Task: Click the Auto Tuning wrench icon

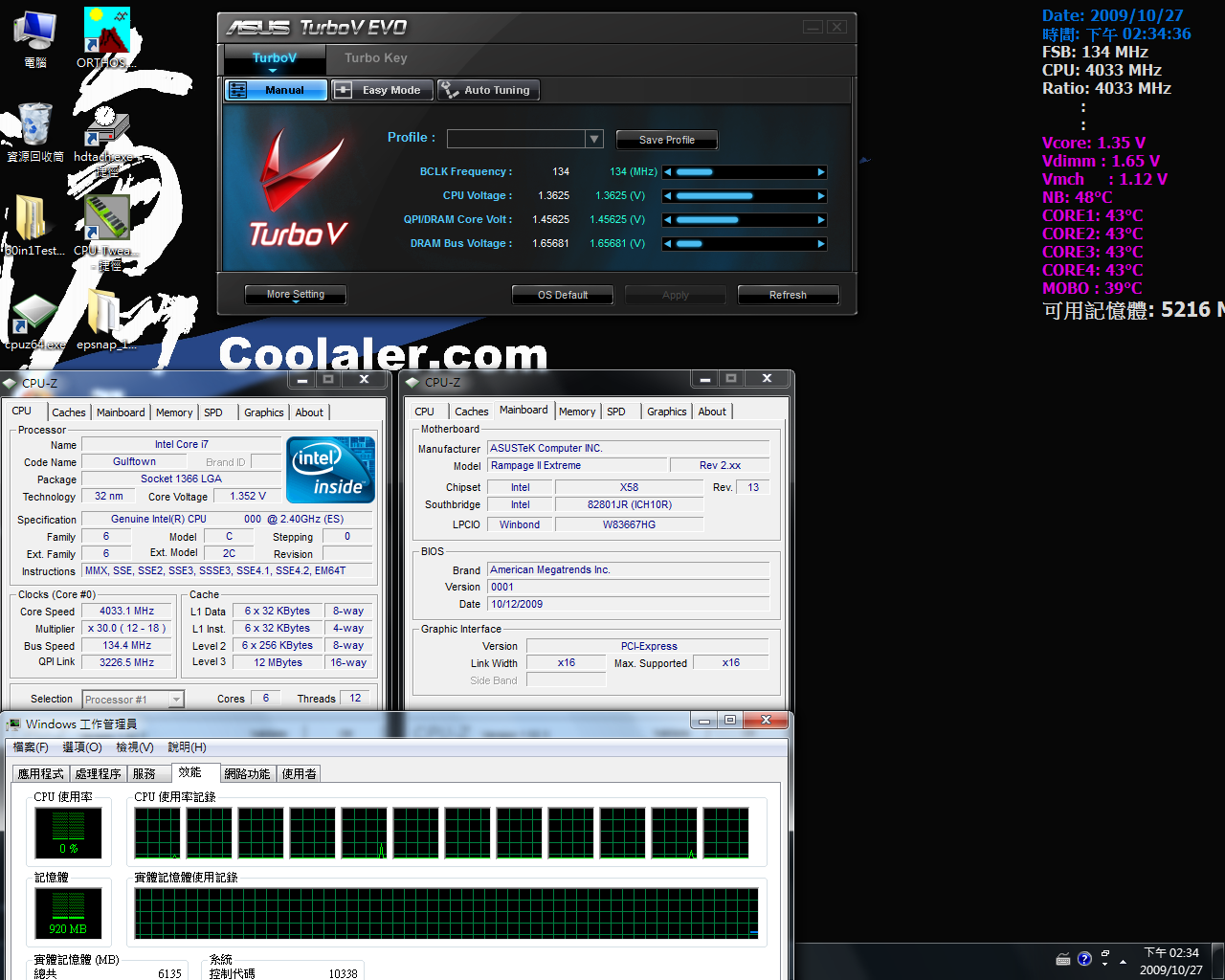Action: 450,90
